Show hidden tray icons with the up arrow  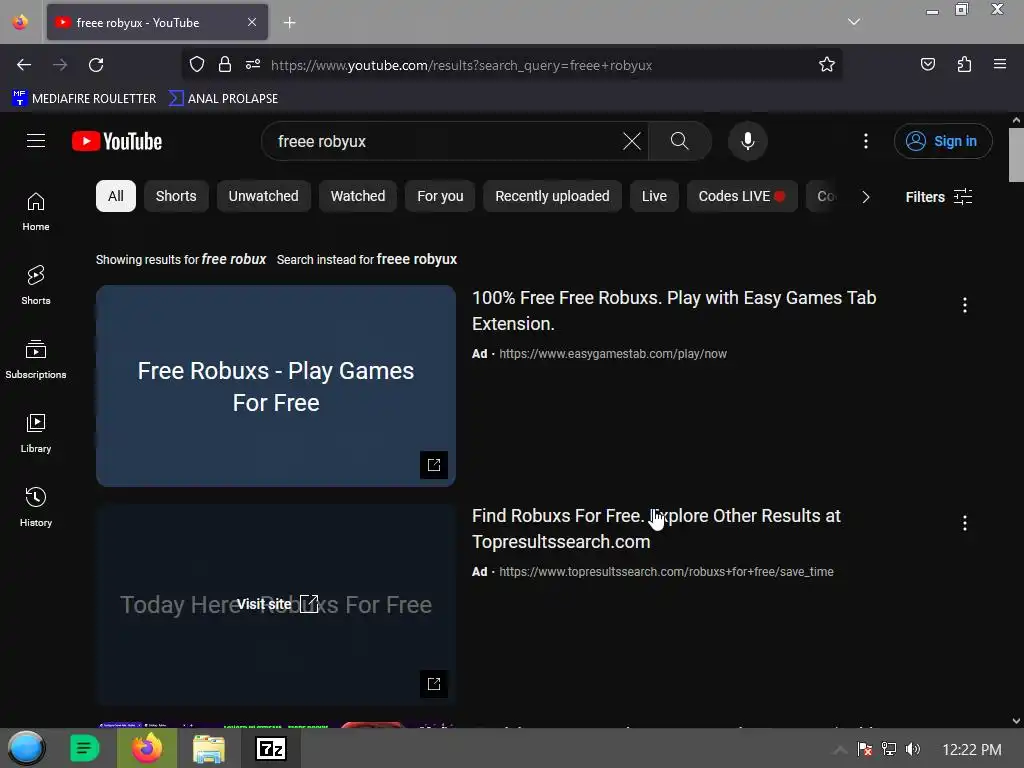tap(840, 750)
